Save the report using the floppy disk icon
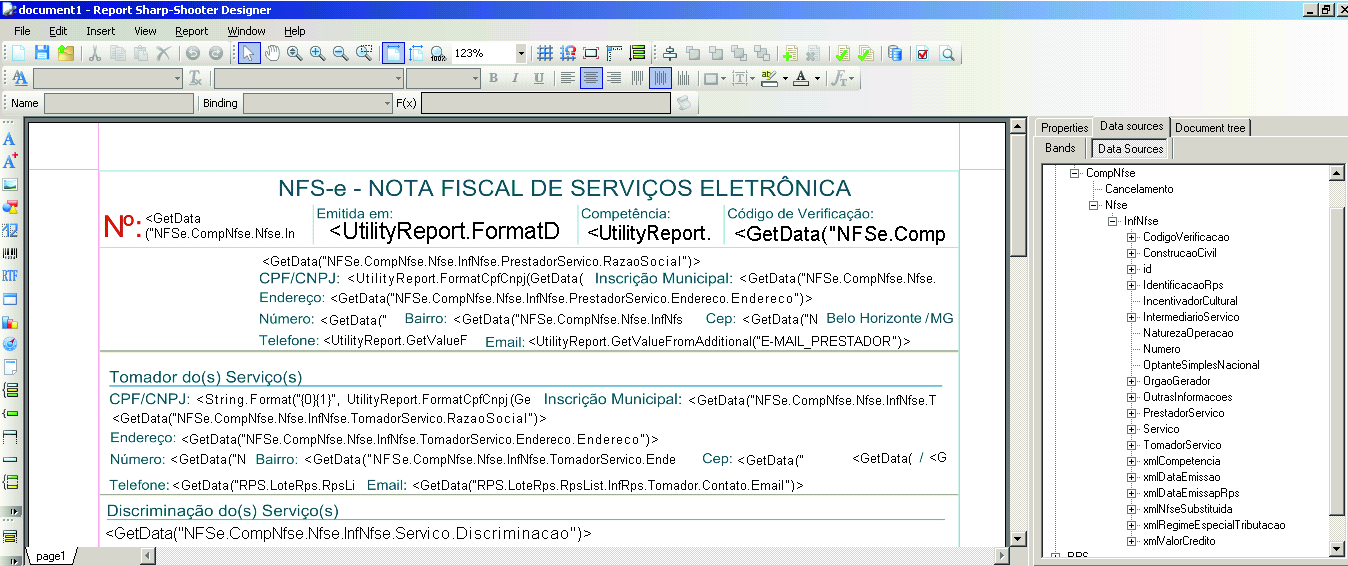Image resolution: width=1348 pixels, height=566 pixels. (x=42, y=53)
